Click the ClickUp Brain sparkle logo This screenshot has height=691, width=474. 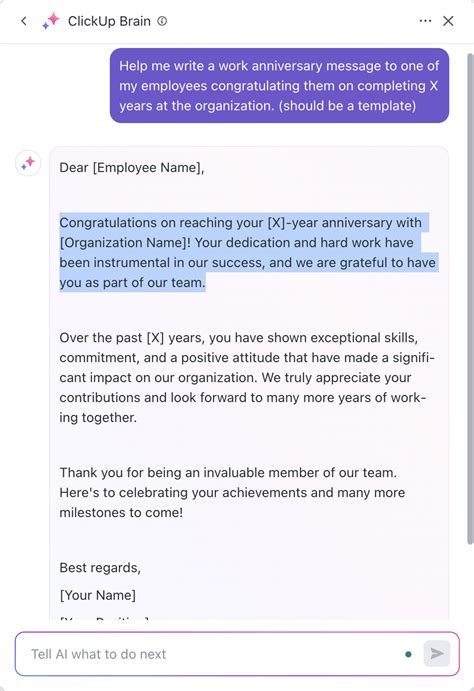[x=51, y=21]
